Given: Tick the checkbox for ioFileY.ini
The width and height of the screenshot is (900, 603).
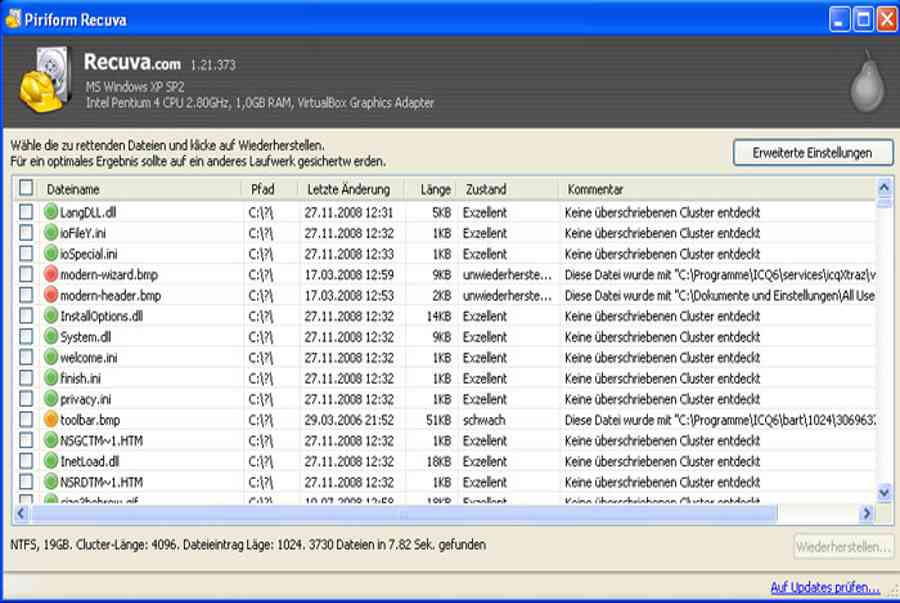Looking at the screenshot, I should [x=26, y=233].
